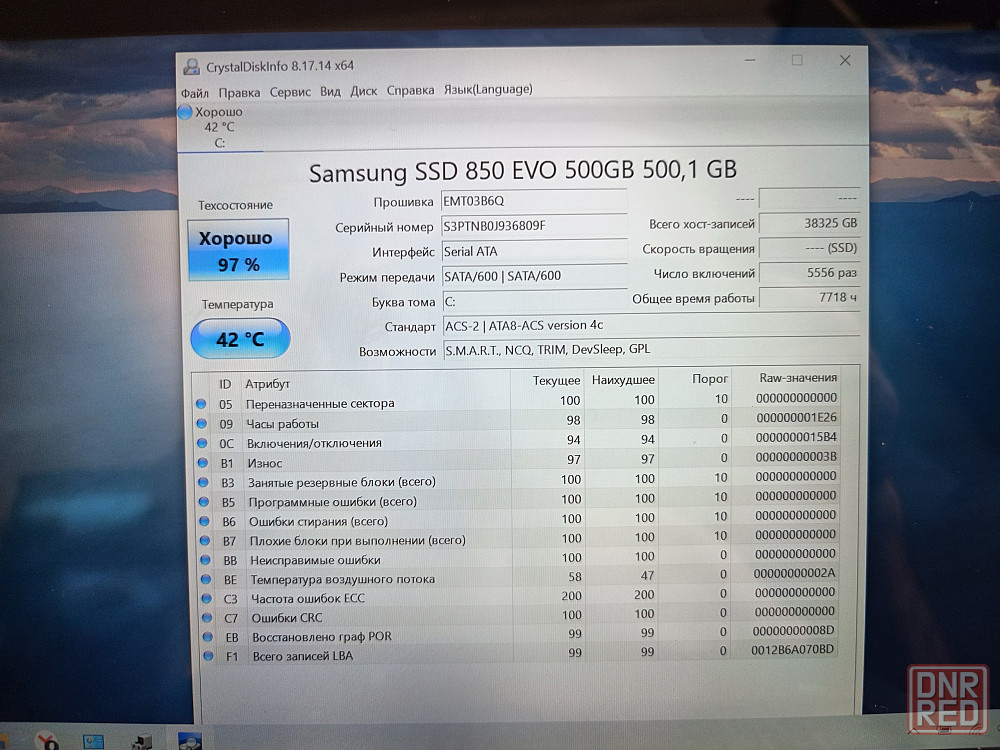Click the model title Samsung SSD 850 EVO
Image resolution: width=1000 pixels, height=750 pixels.
click(523, 171)
